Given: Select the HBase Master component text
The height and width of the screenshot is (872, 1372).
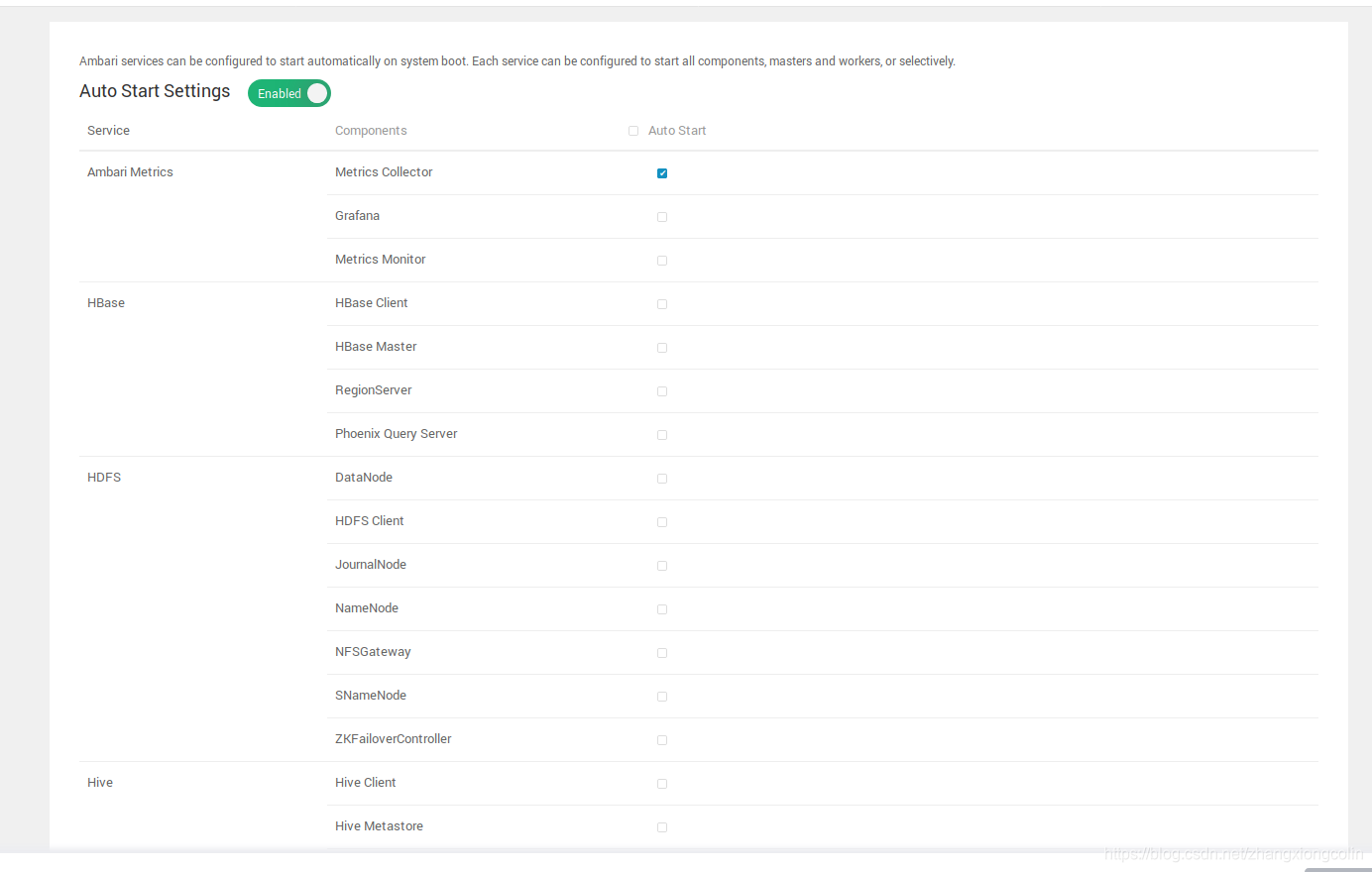Looking at the screenshot, I should (x=376, y=347).
